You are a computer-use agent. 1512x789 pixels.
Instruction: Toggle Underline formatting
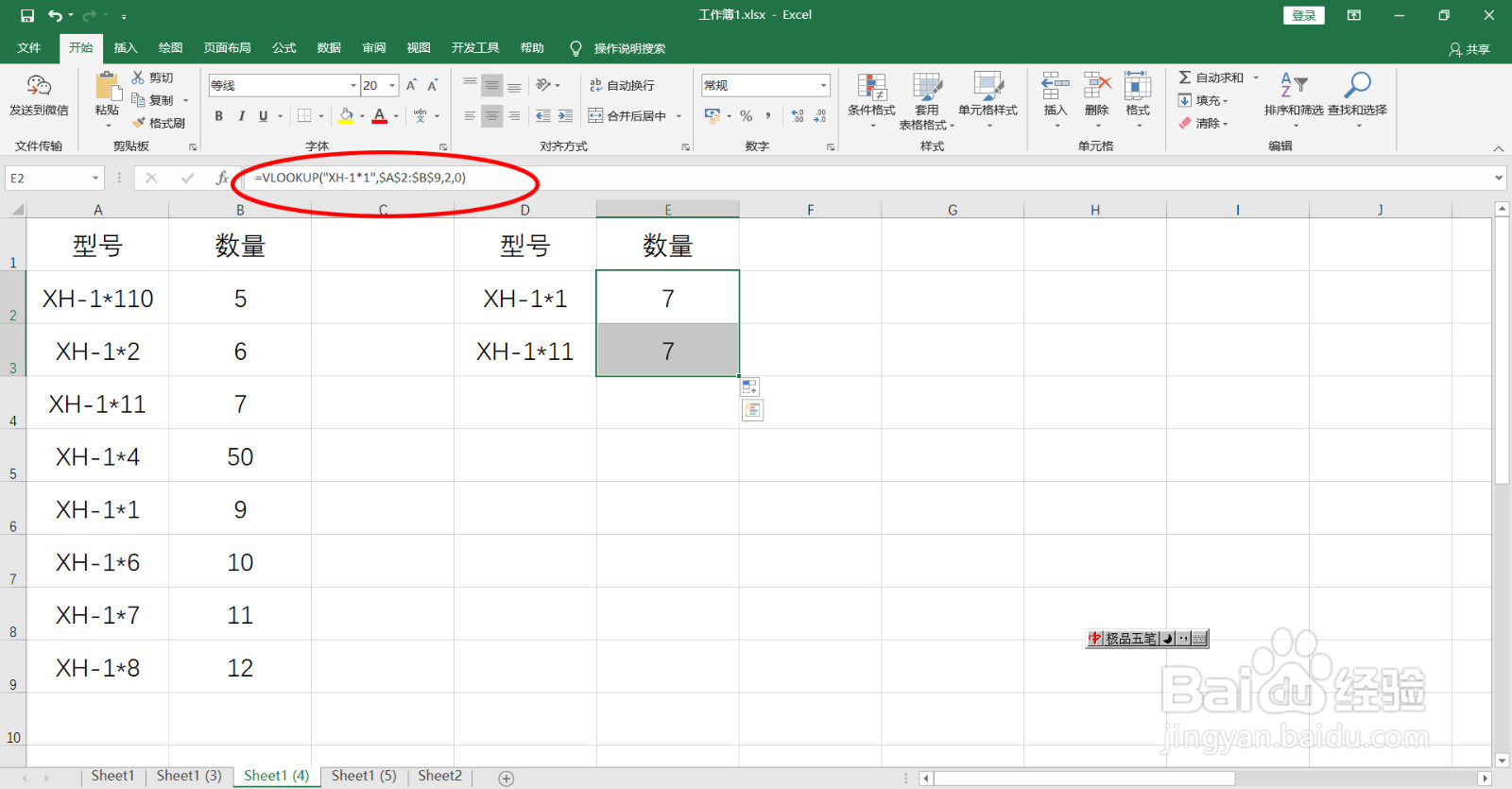coord(264,115)
